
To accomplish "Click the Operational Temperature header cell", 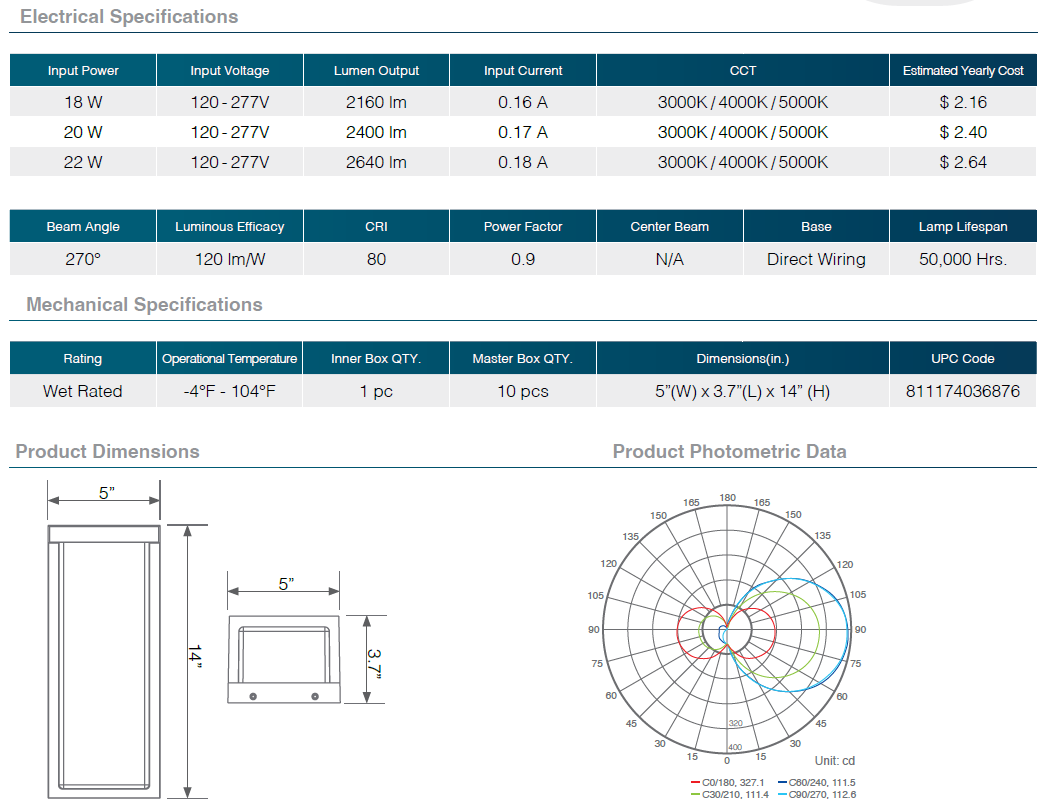I will (x=230, y=359).
